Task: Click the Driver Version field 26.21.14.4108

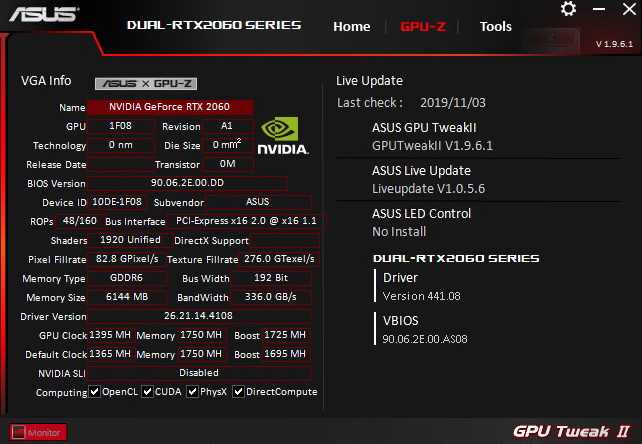Action: (x=199, y=316)
